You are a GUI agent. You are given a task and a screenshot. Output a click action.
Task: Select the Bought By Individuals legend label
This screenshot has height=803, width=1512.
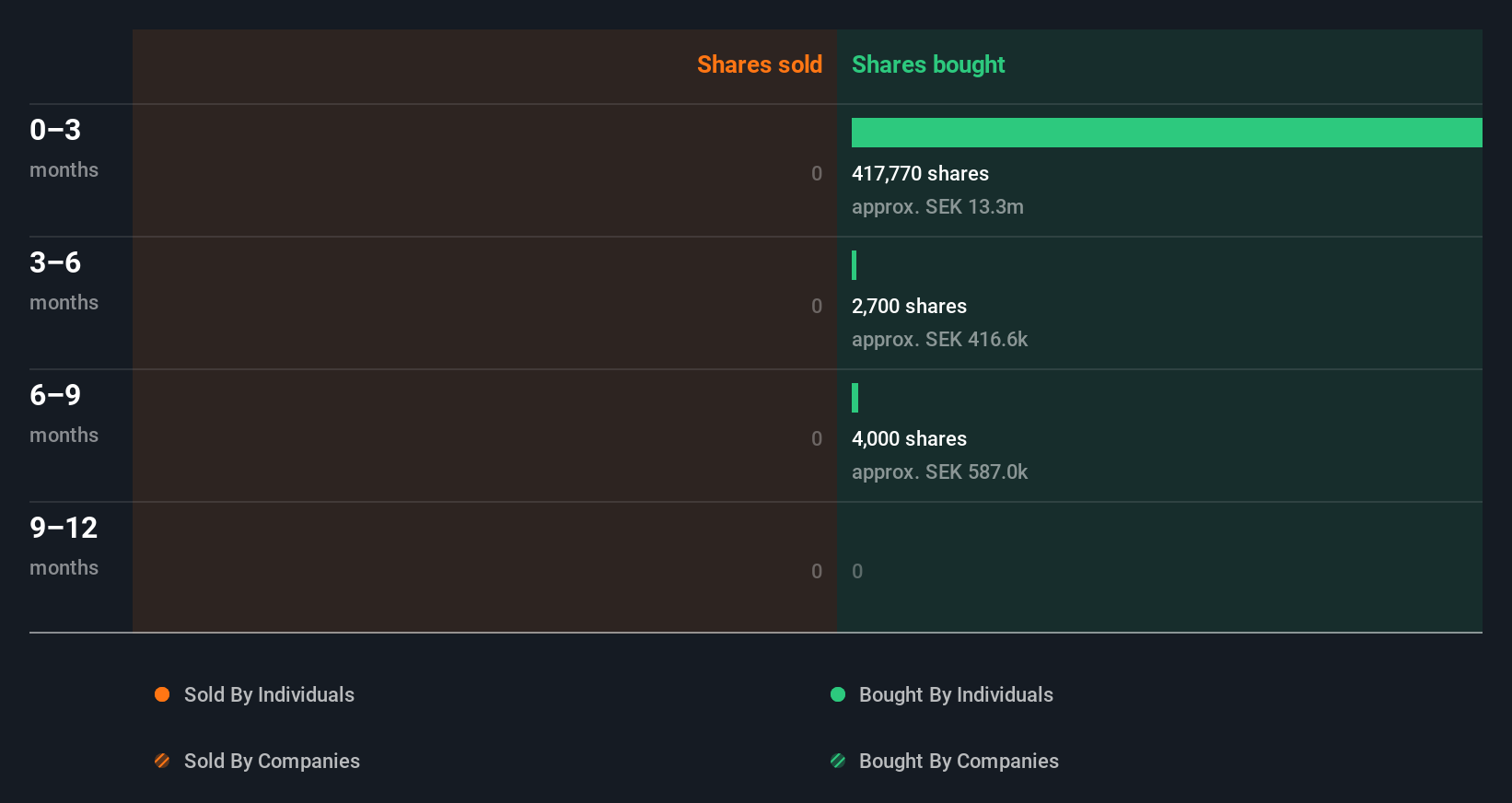956,694
